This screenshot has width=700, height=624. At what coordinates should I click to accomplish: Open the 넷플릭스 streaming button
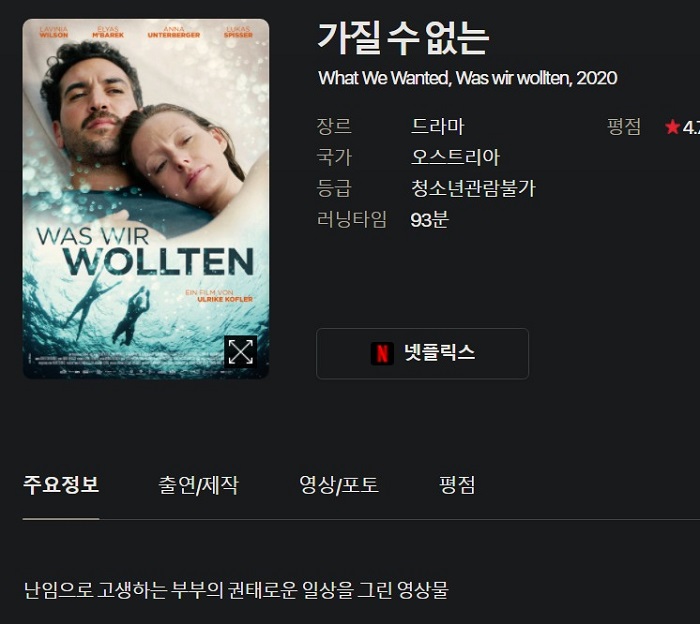point(422,354)
